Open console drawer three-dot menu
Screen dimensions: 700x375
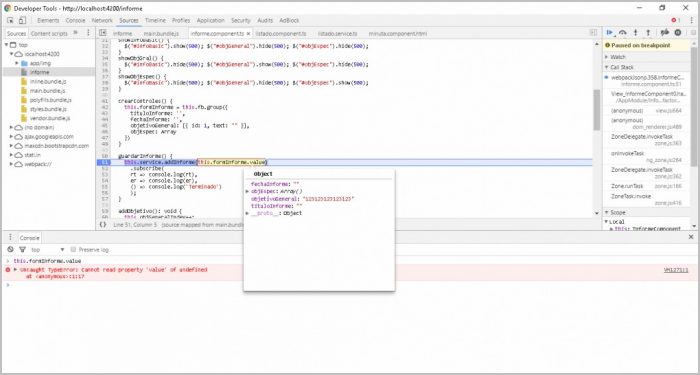(x=10, y=238)
